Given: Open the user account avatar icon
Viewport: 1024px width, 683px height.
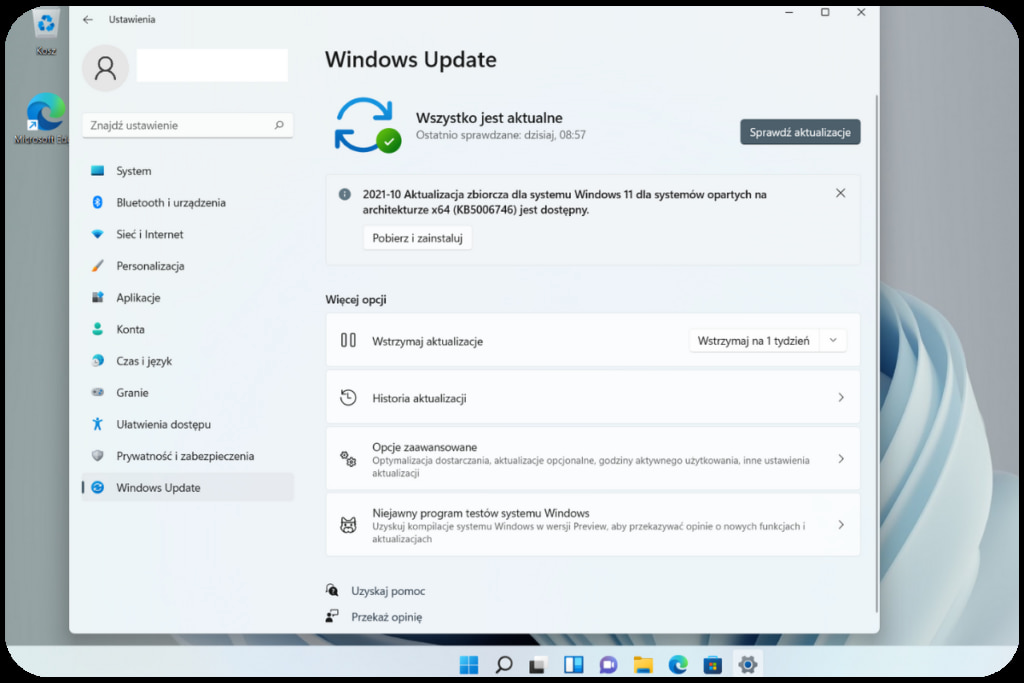Looking at the screenshot, I should 105,68.
